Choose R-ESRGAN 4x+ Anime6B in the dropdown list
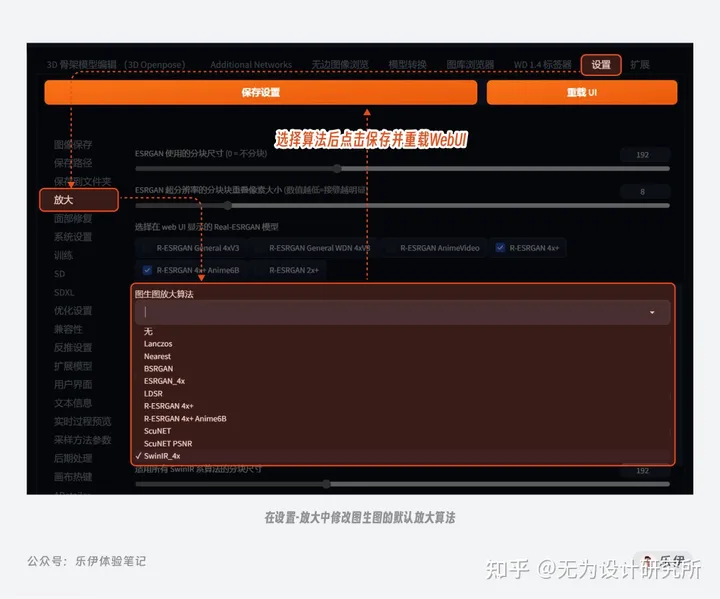 [x=185, y=418]
